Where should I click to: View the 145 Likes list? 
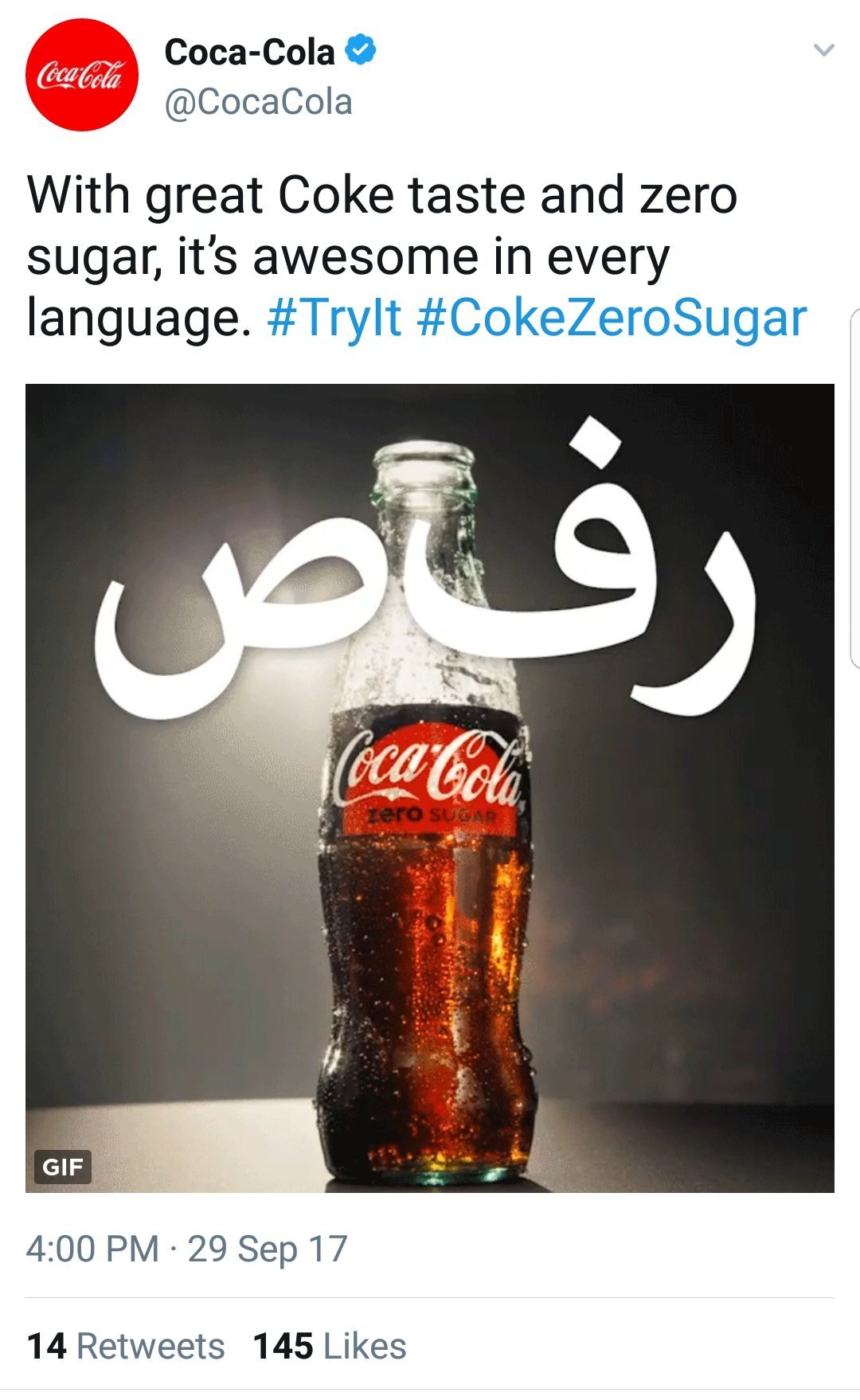(x=330, y=1347)
